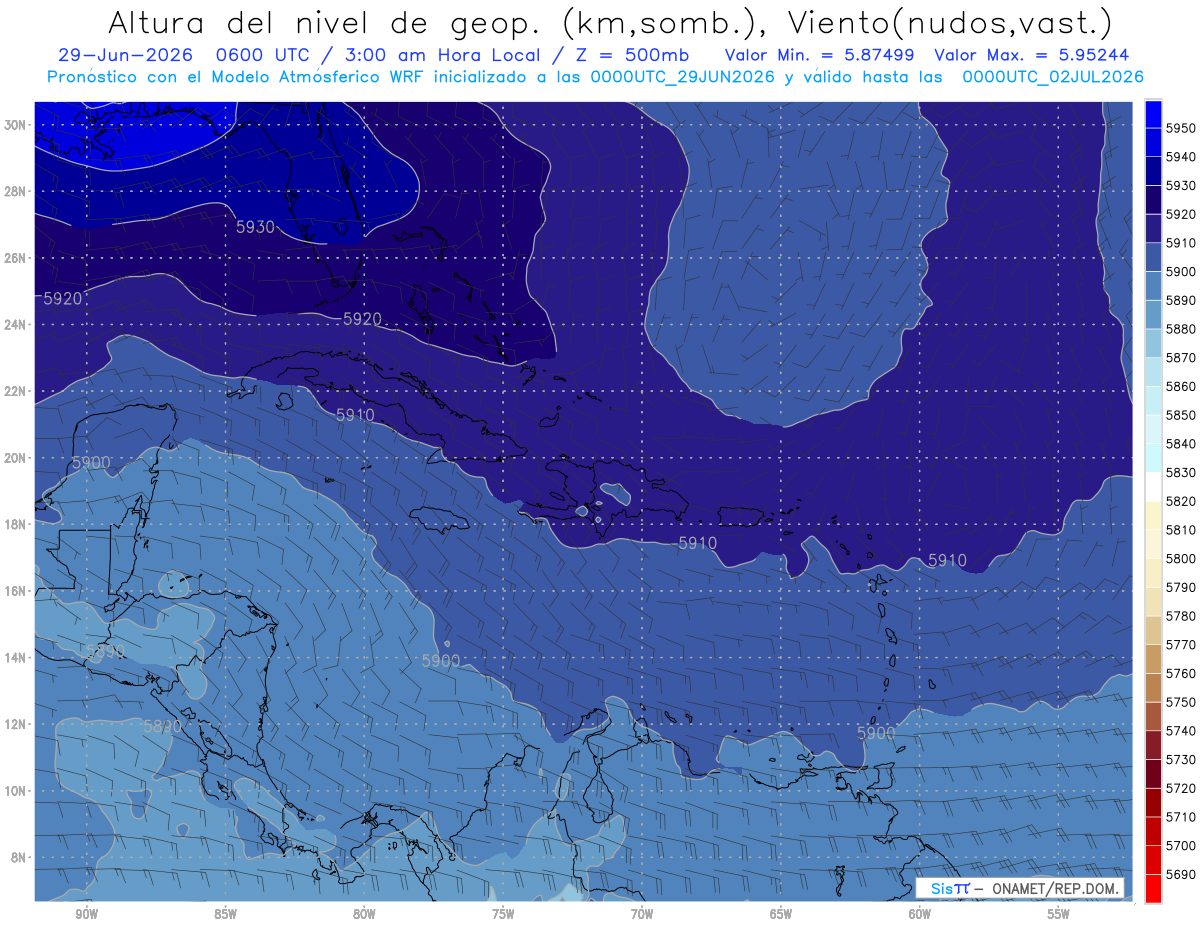Click the pale yellow swatch beside 5810
This screenshot has width=1200, height=927.
[1153, 515]
